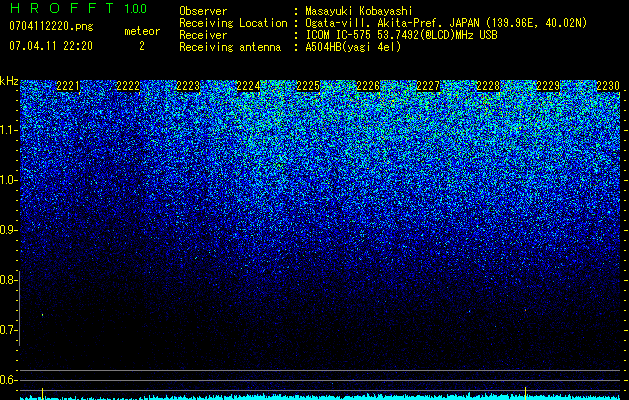629x400 pixels.
Task: Click the 0.9 frequency axis label
Action: [x=8, y=230]
